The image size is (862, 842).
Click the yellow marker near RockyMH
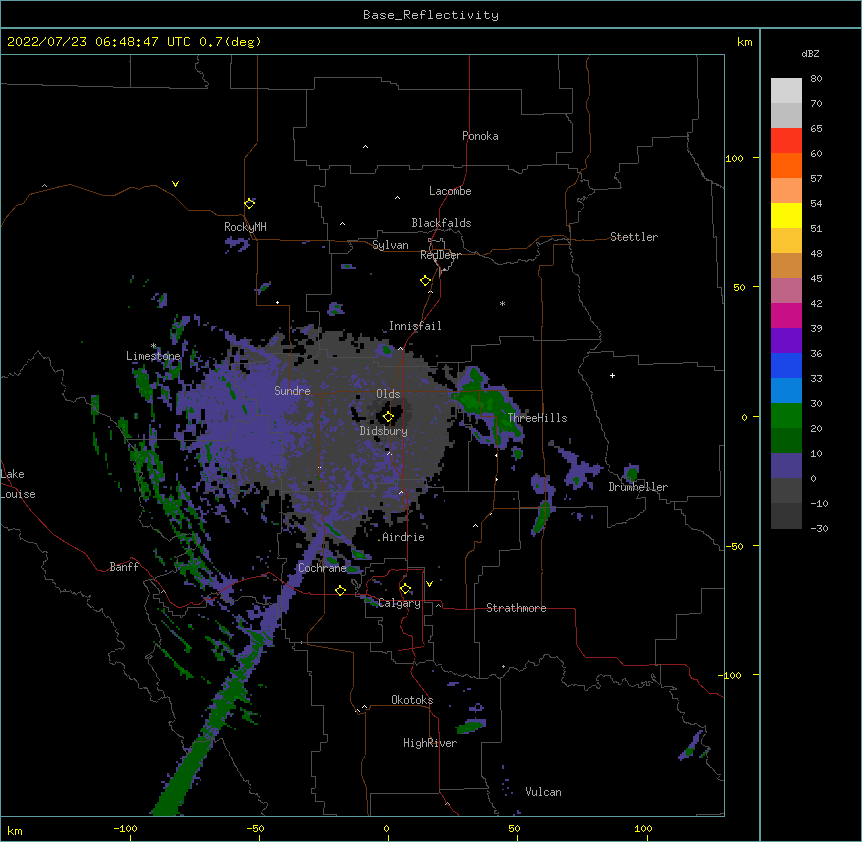tap(250, 203)
